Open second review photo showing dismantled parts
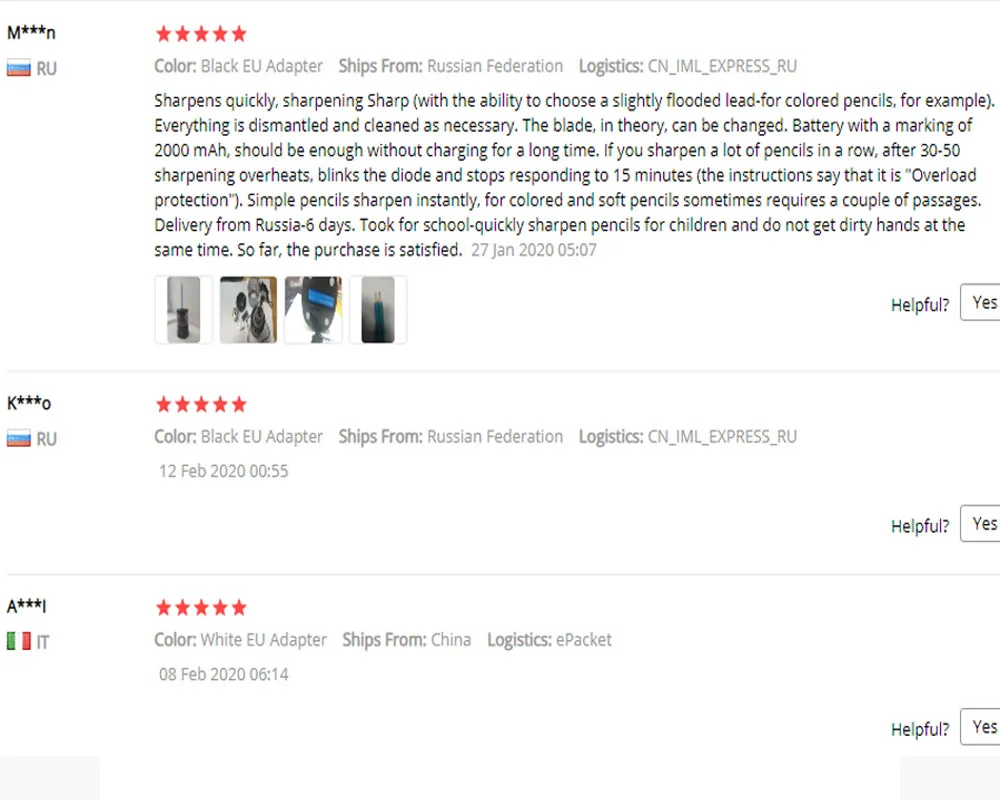 [x=248, y=310]
